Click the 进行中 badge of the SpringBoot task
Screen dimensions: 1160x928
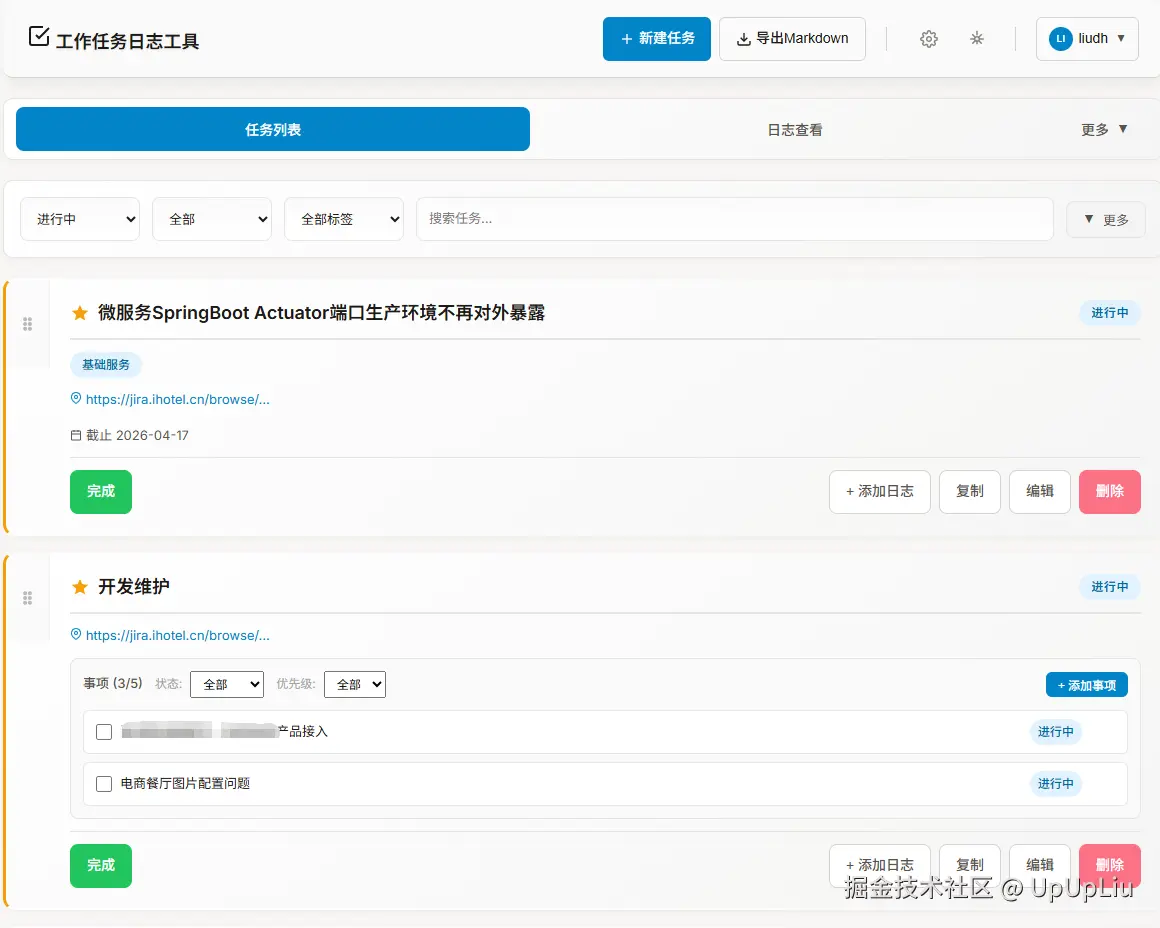(1110, 313)
